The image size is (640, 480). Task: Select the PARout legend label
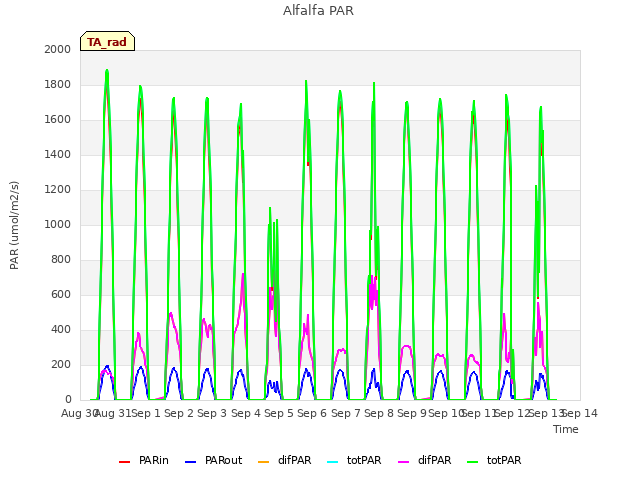coord(223,460)
